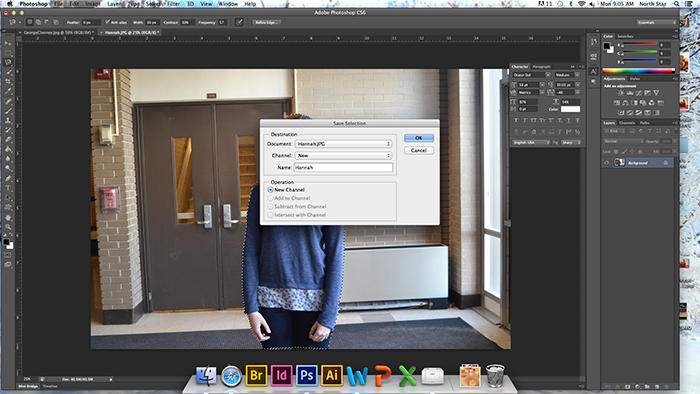
Task: Select the Eyedropper tool
Action: coord(8,91)
